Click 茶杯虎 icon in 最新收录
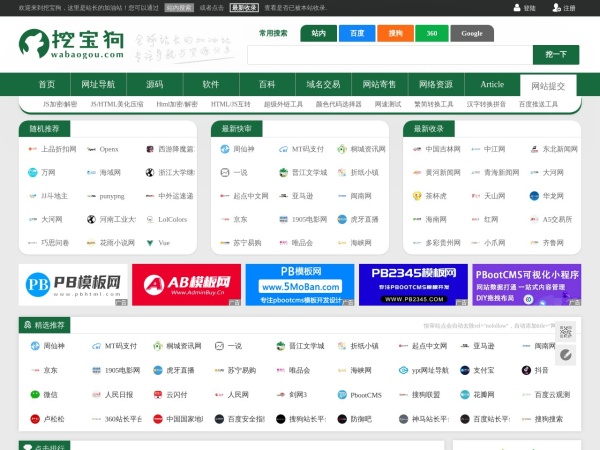This screenshot has height=450, width=600. (417, 196)
